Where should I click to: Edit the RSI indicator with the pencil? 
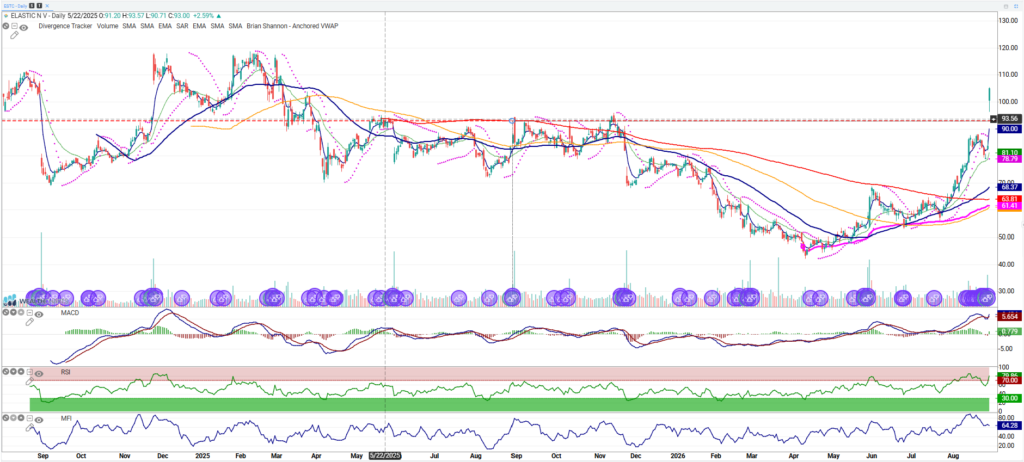(29, 381)
